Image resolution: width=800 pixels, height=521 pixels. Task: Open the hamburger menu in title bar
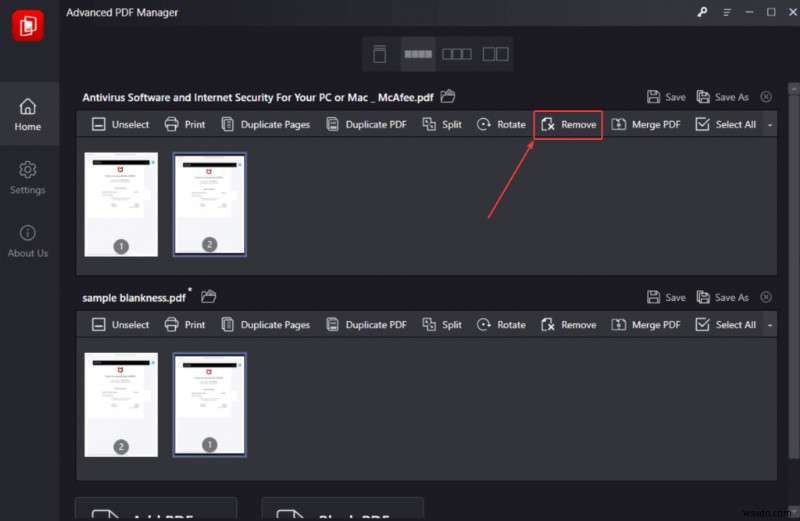727,12
